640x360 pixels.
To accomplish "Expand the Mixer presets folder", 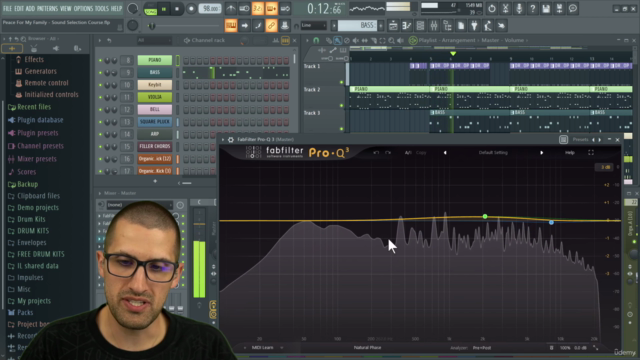I will tap(37, 159).
